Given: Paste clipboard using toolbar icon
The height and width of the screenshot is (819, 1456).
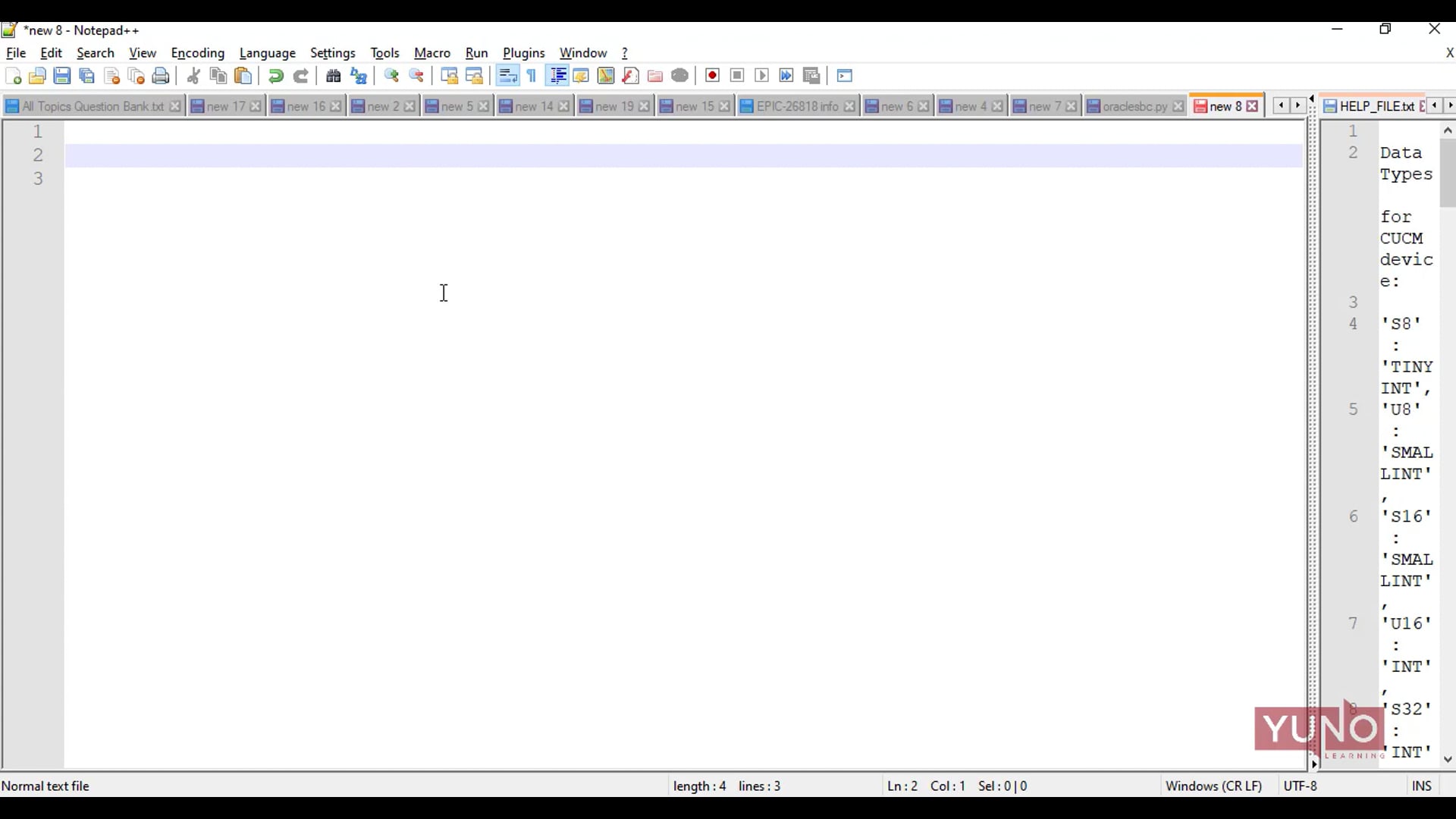Looking at the screenshot, I should pos(243,76).
